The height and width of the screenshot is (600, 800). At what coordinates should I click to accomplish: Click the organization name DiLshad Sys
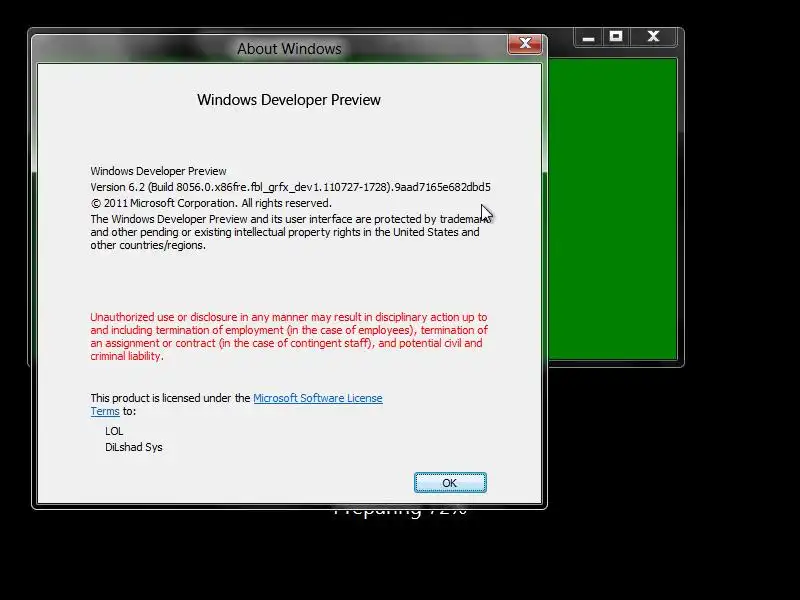coord(134,447)
